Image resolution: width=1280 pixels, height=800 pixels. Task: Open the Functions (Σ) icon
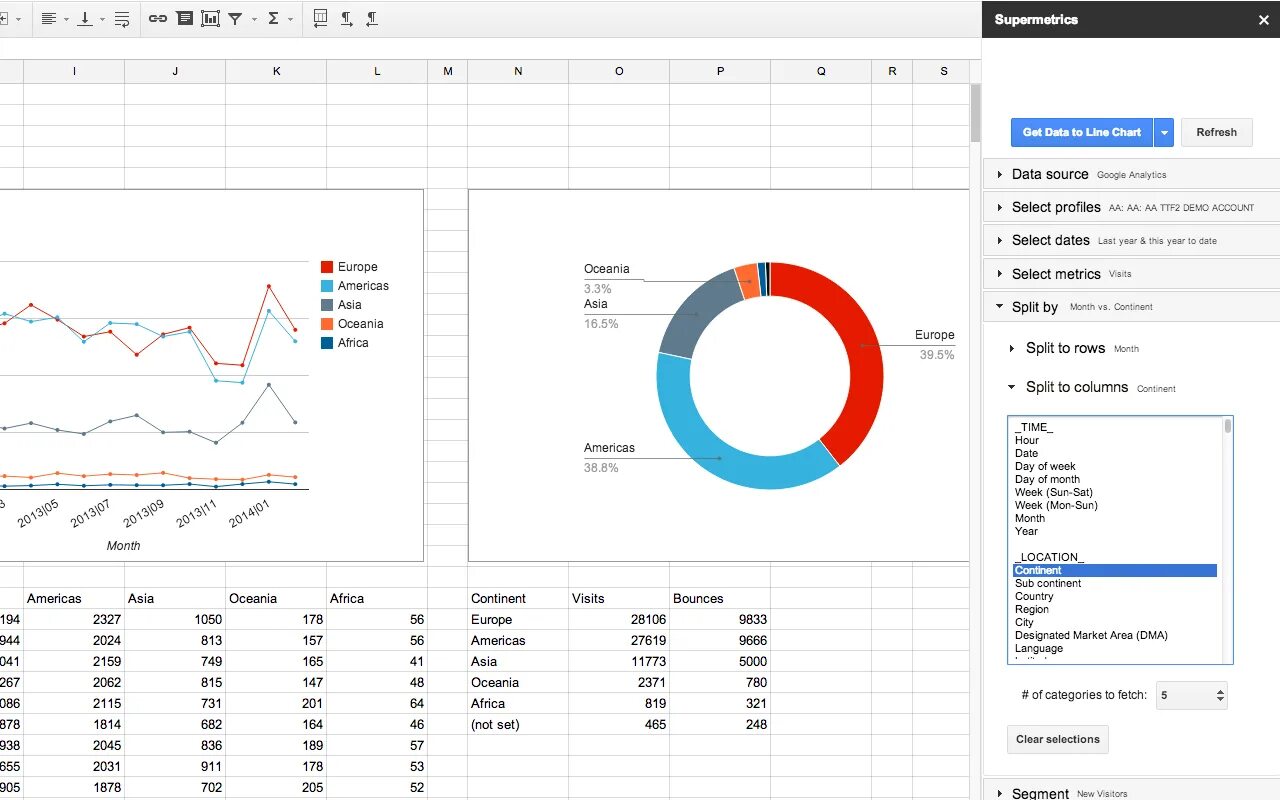[272, 18]
